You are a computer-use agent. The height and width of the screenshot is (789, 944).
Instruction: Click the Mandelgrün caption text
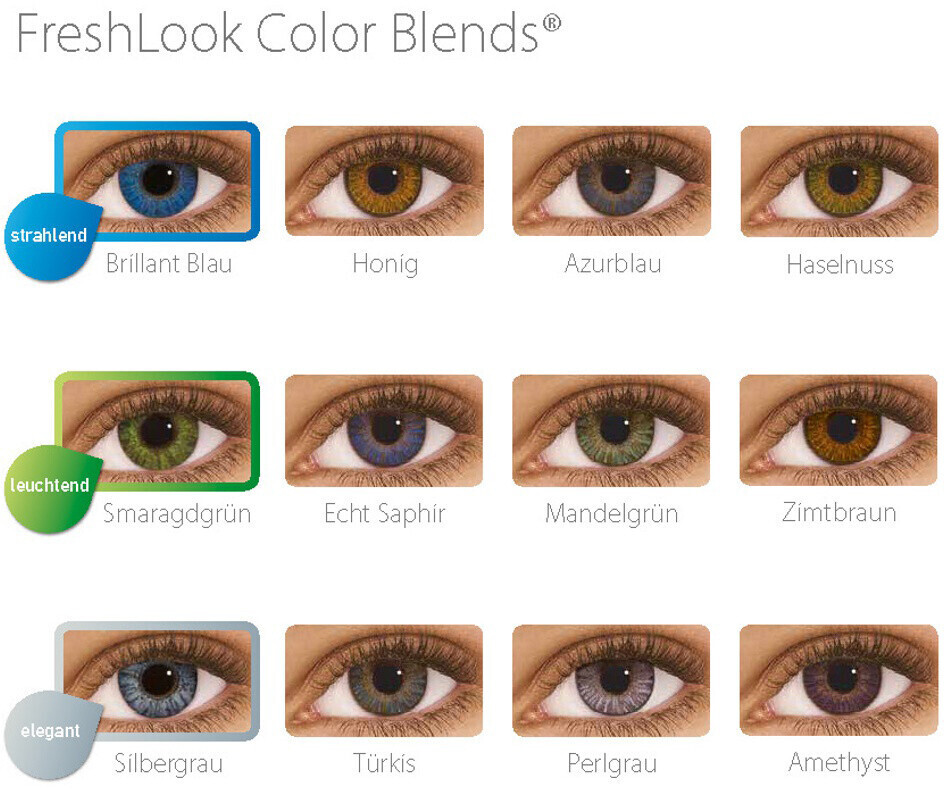[x=612, y=515]
